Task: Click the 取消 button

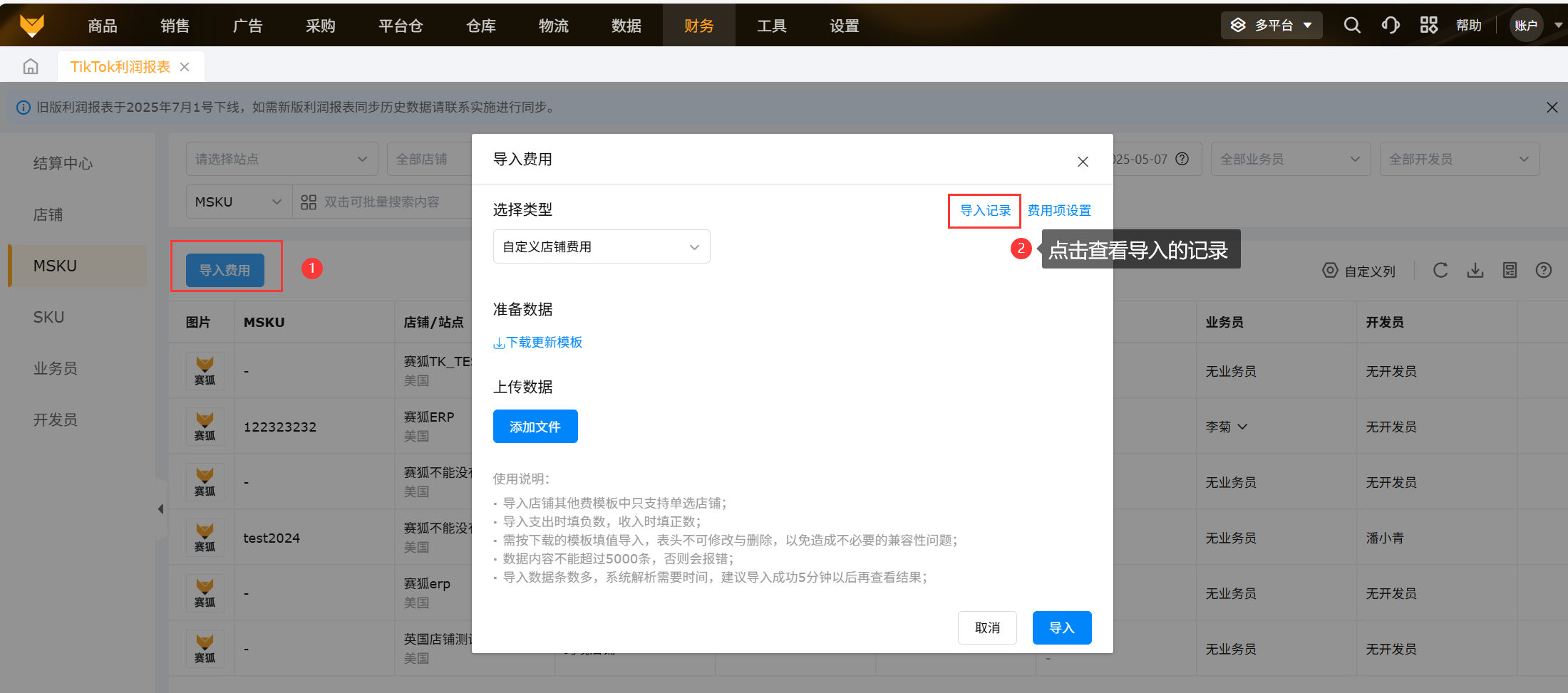Action: pyautogui.click(x=987, y=627)
